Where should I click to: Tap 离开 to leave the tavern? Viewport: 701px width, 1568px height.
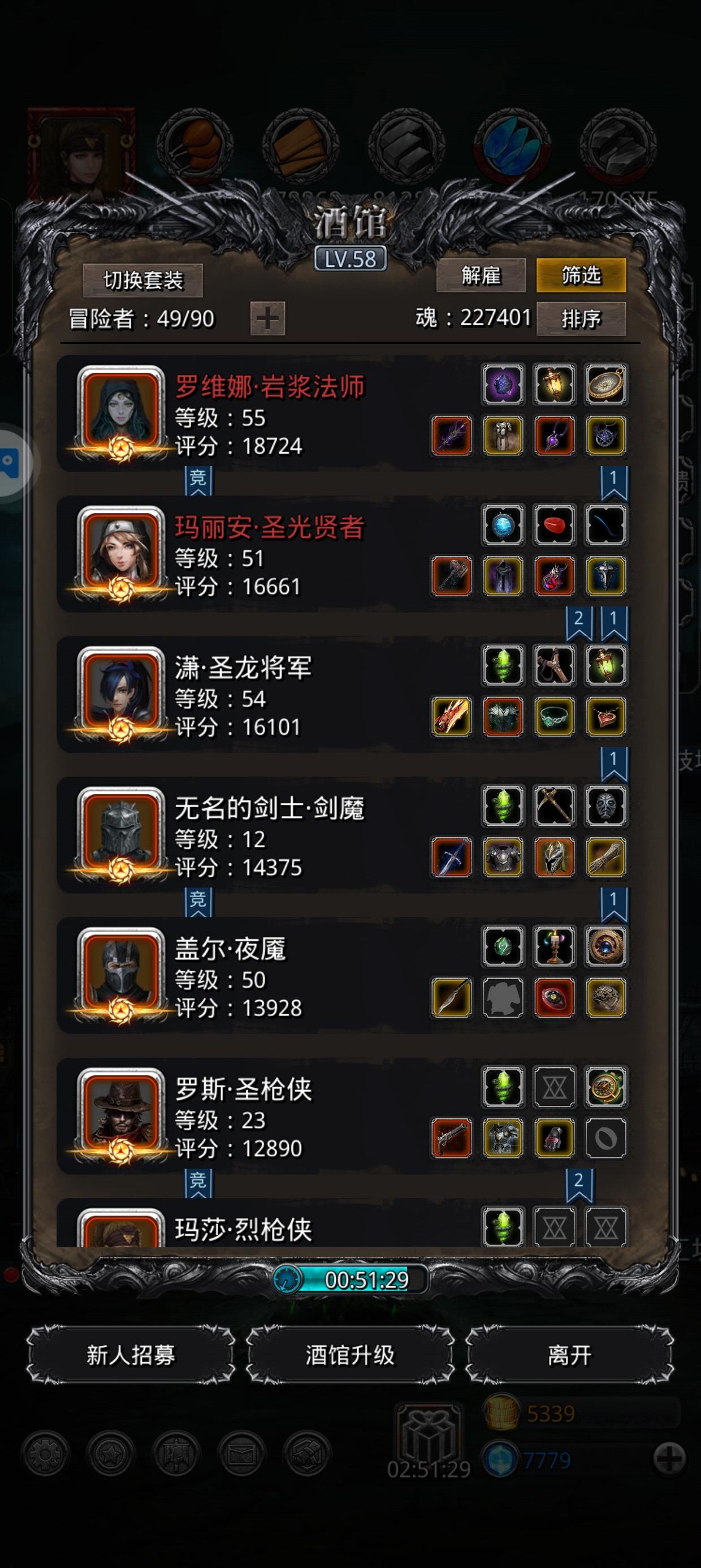pyautogui.click(x=570, y=1355)
